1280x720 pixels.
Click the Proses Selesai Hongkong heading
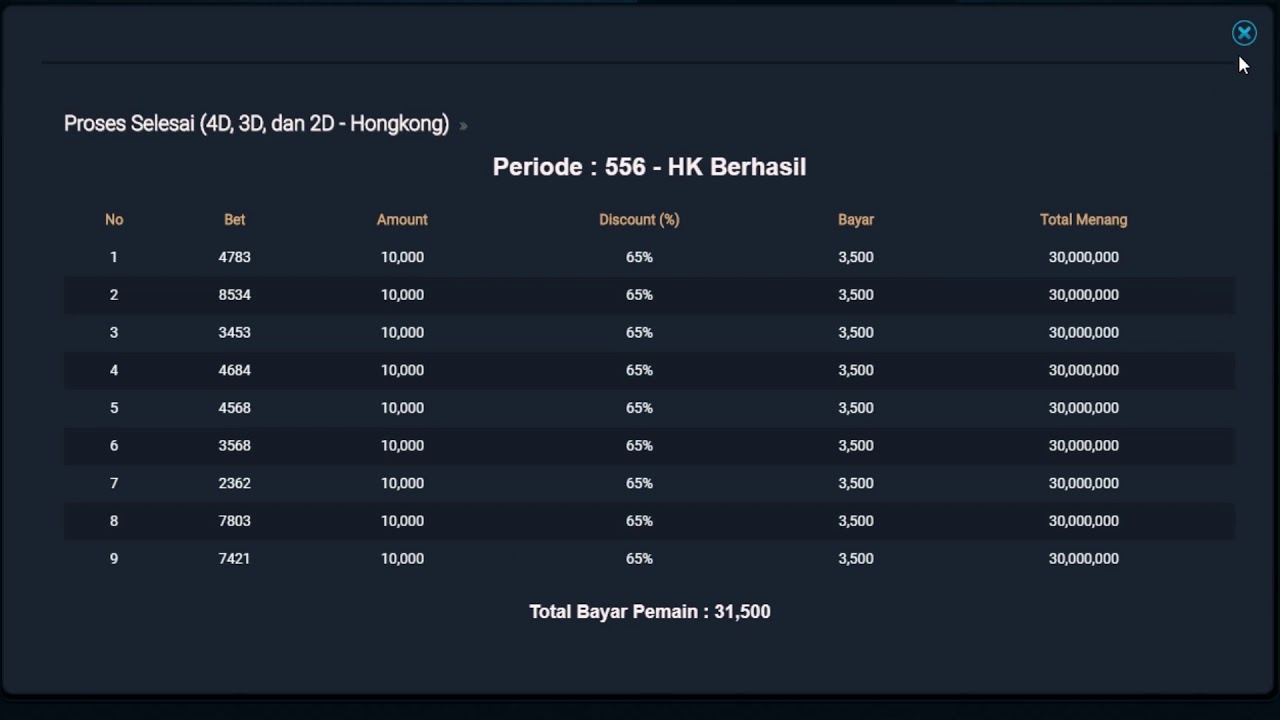click(256, 124)
